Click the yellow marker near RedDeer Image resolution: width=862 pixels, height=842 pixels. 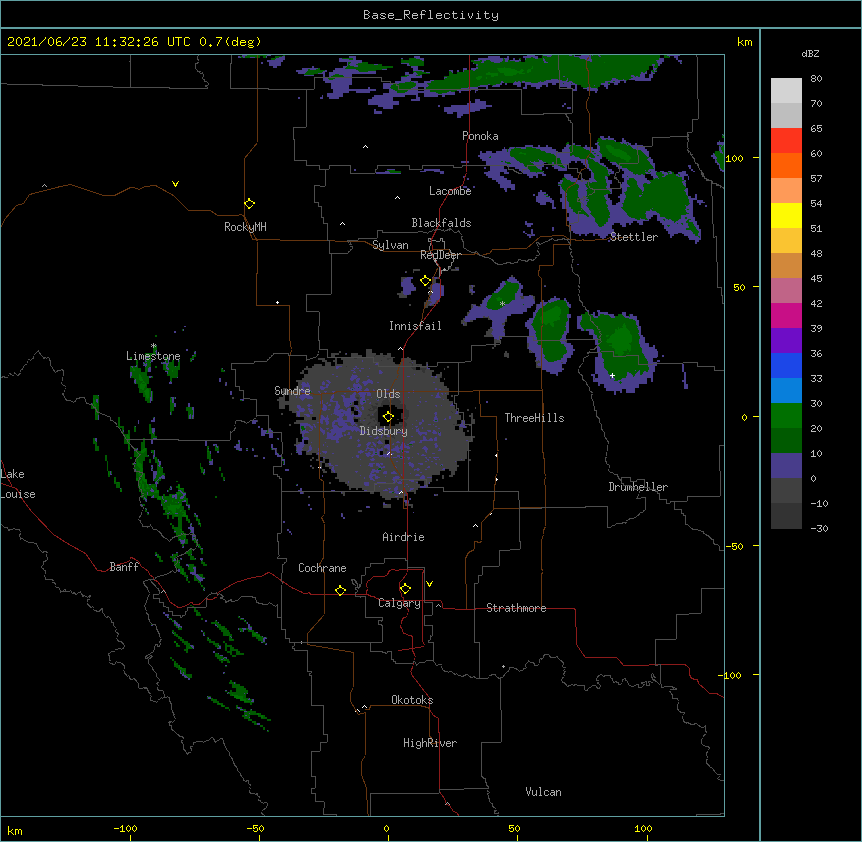(x=426, y=281)
